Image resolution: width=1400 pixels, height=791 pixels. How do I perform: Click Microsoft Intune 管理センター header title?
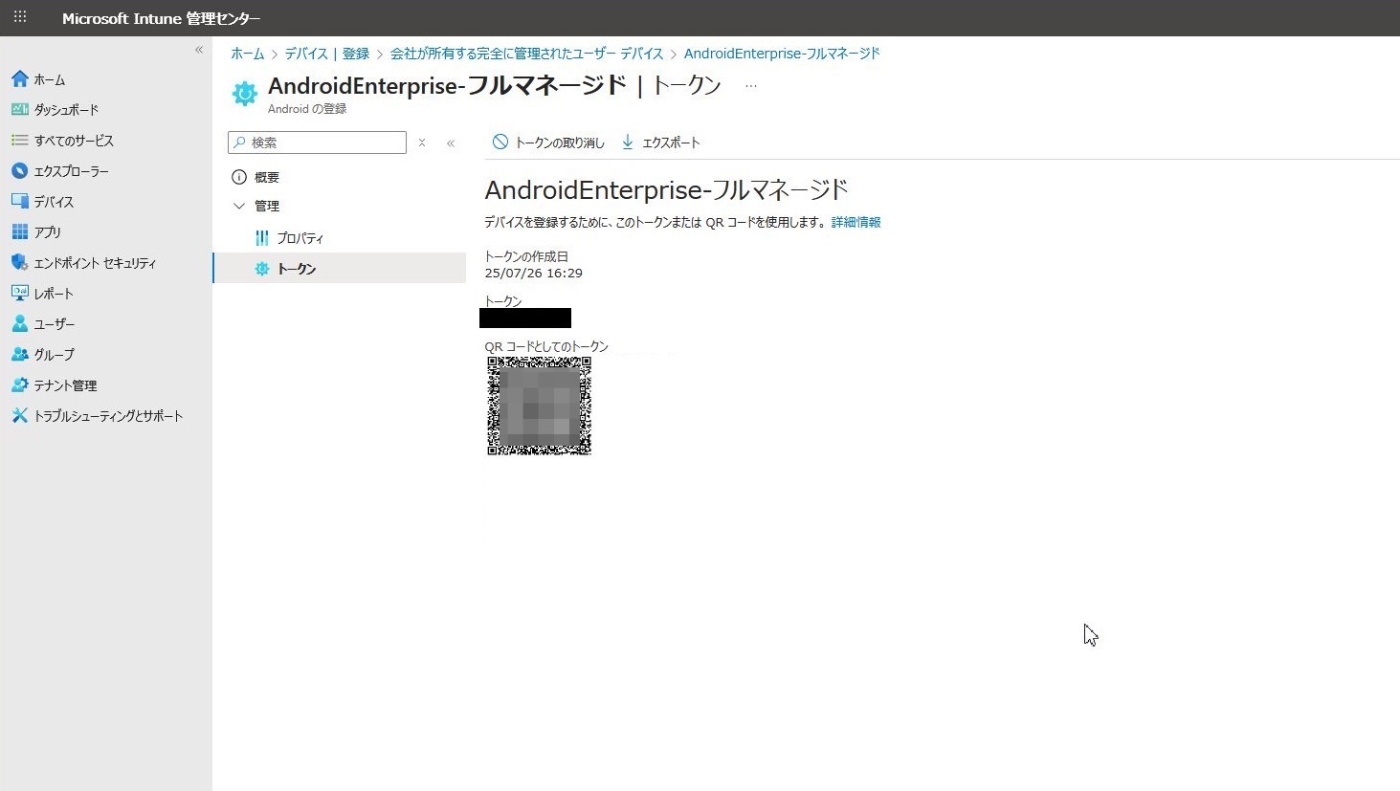click(x=161, y=19)
